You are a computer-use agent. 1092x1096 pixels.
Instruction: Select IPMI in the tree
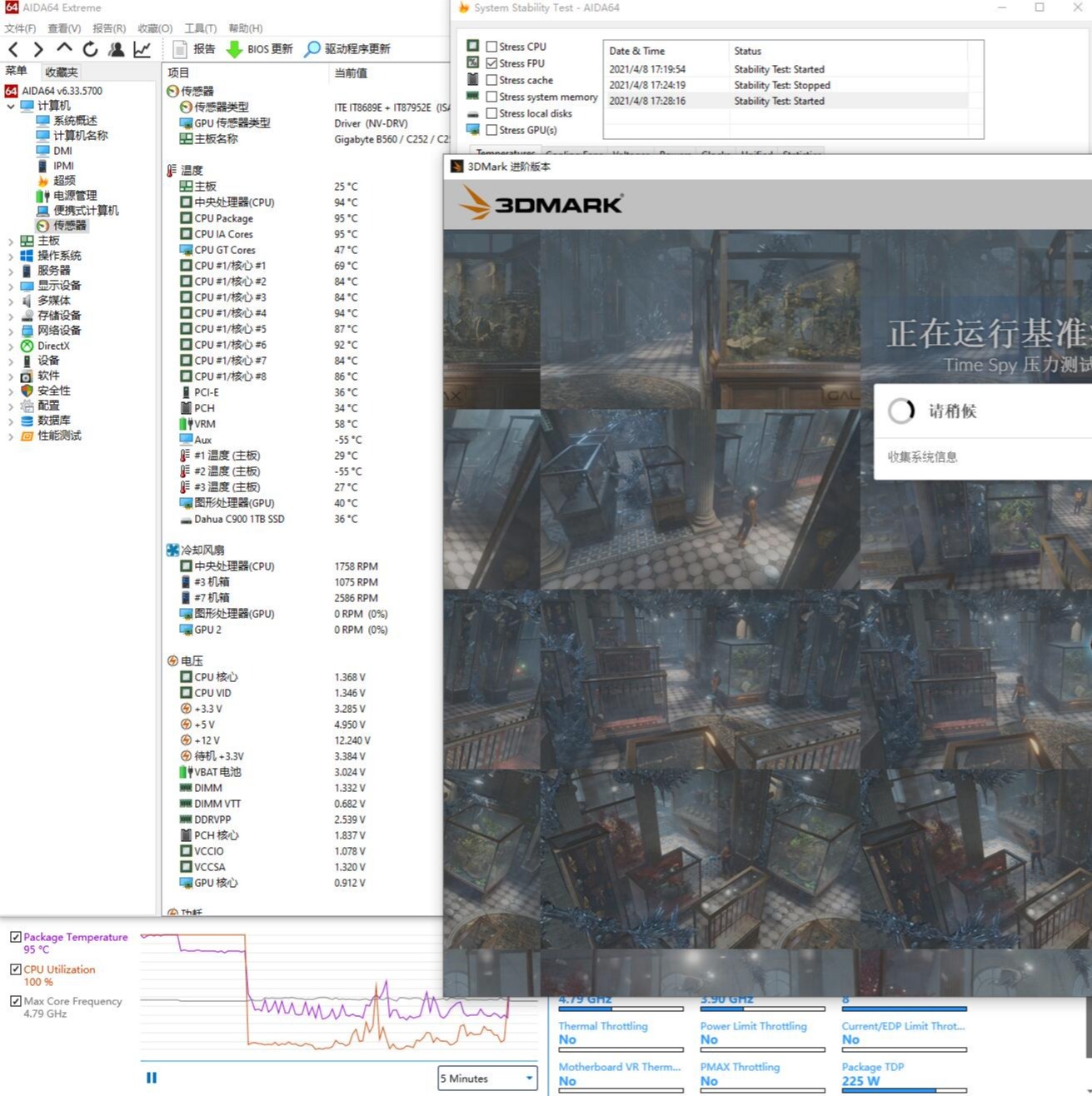click(x=63, y=166)
